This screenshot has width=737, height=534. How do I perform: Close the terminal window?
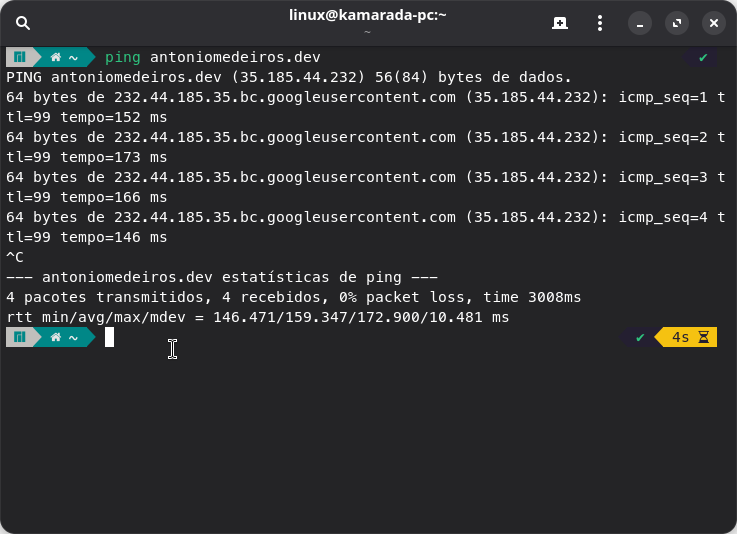(x=713, y=23)
